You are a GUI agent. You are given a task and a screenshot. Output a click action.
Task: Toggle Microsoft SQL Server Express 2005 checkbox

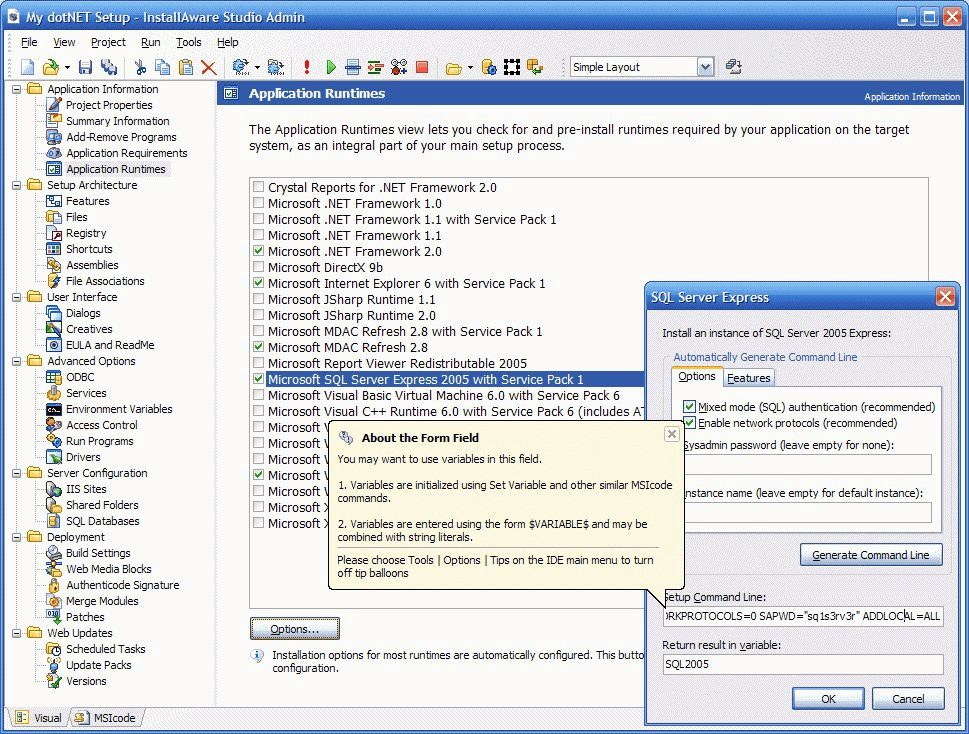[x=258, y=379]
